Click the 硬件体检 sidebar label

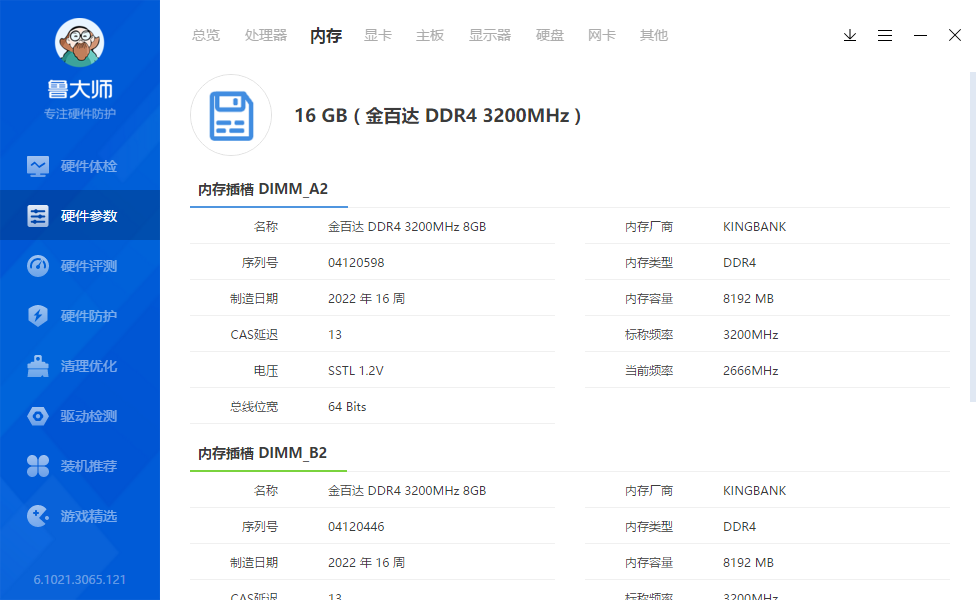[89, 166]
